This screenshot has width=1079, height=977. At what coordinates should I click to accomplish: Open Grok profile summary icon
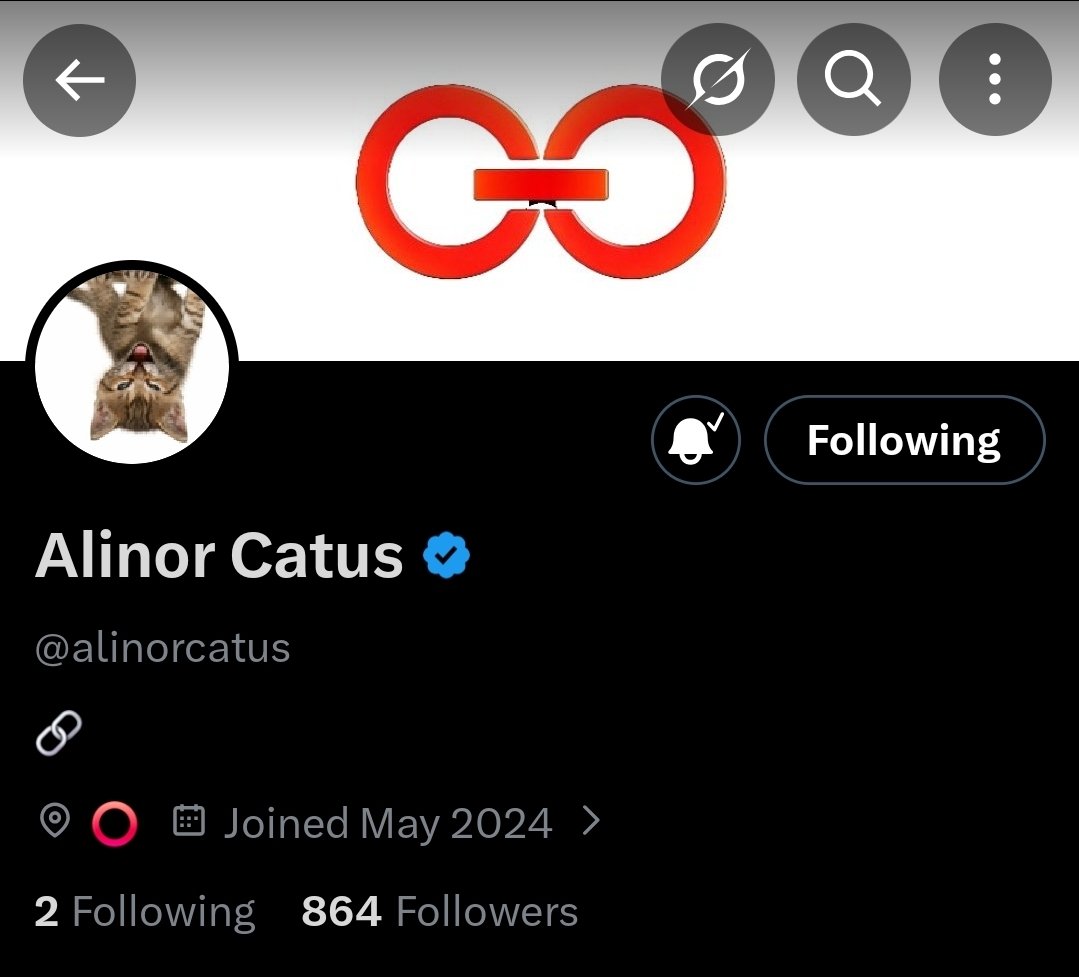point(718,80)
